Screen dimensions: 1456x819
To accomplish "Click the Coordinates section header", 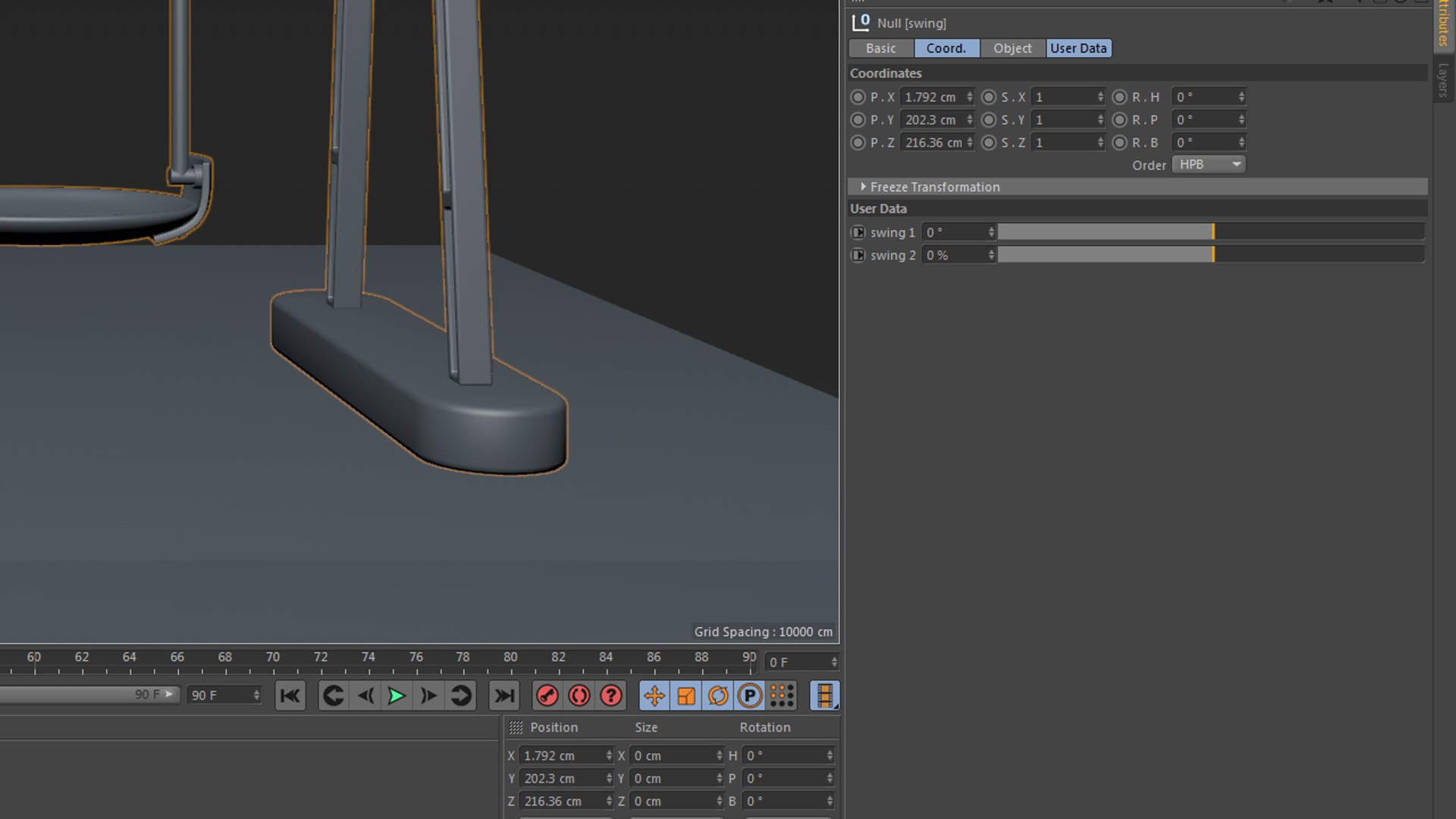I will tap(1137, 74).
